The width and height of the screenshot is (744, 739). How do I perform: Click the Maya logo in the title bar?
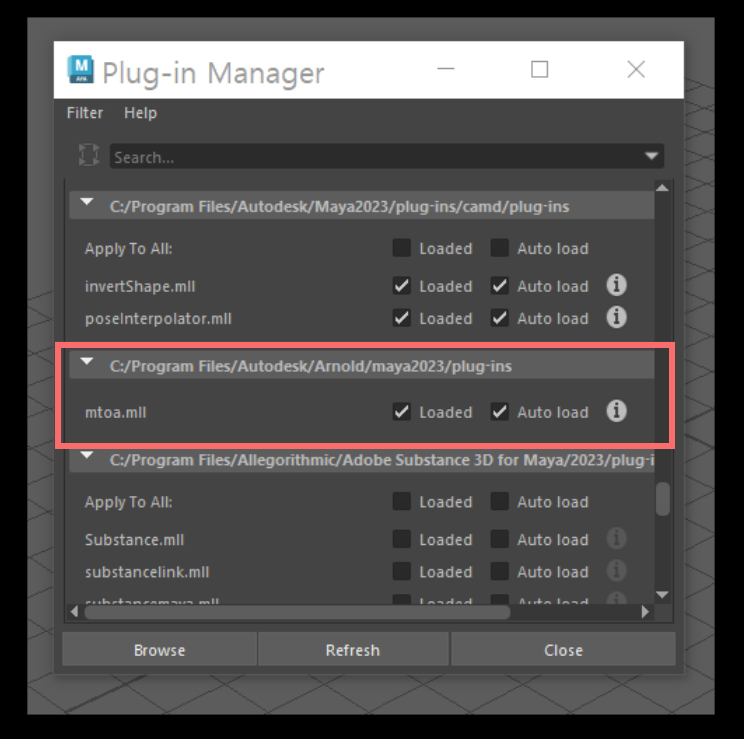(x=81, y=69)
